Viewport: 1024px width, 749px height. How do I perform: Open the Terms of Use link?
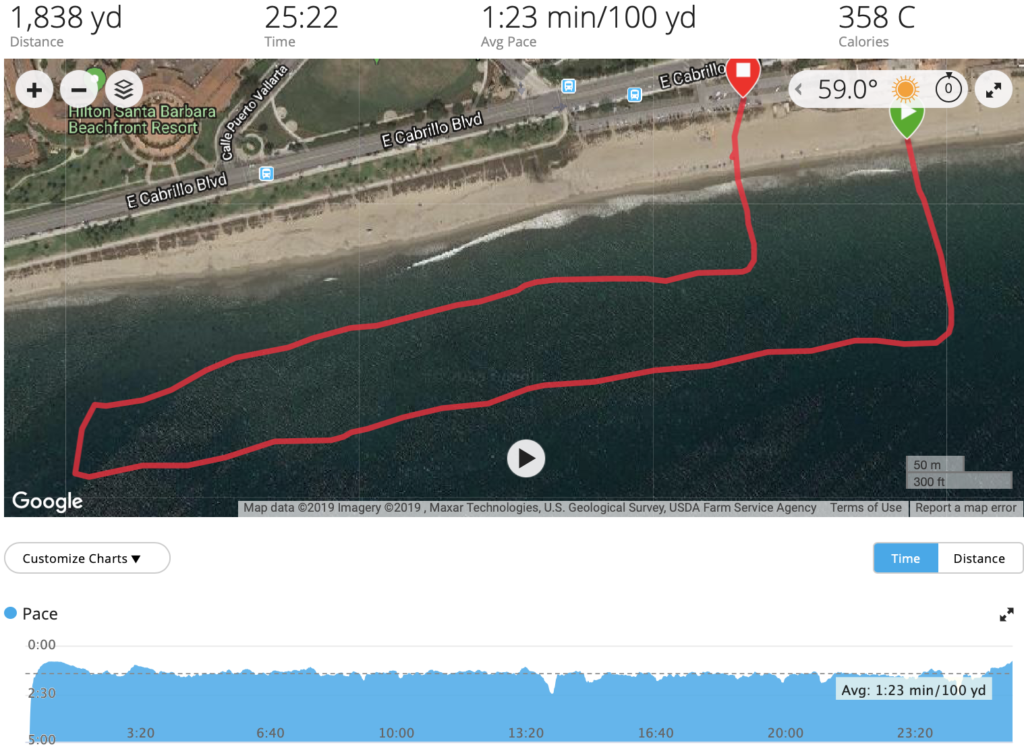(x=865, y=507)
